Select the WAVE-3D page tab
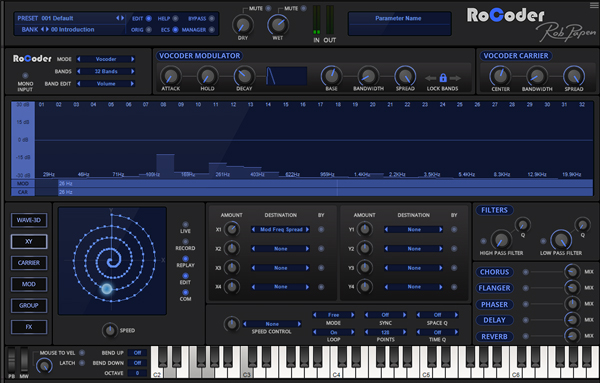 (x=29, y=220)
